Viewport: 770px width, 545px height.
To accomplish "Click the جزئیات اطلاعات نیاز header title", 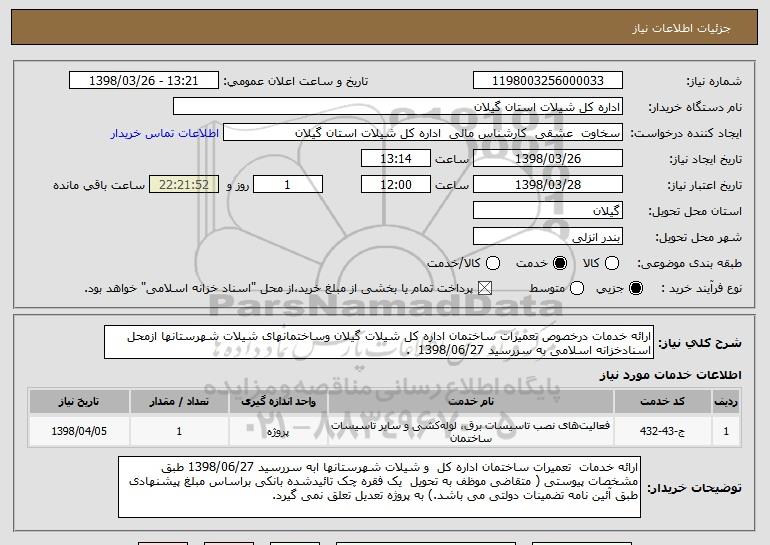I will click(x=682, y=28).
